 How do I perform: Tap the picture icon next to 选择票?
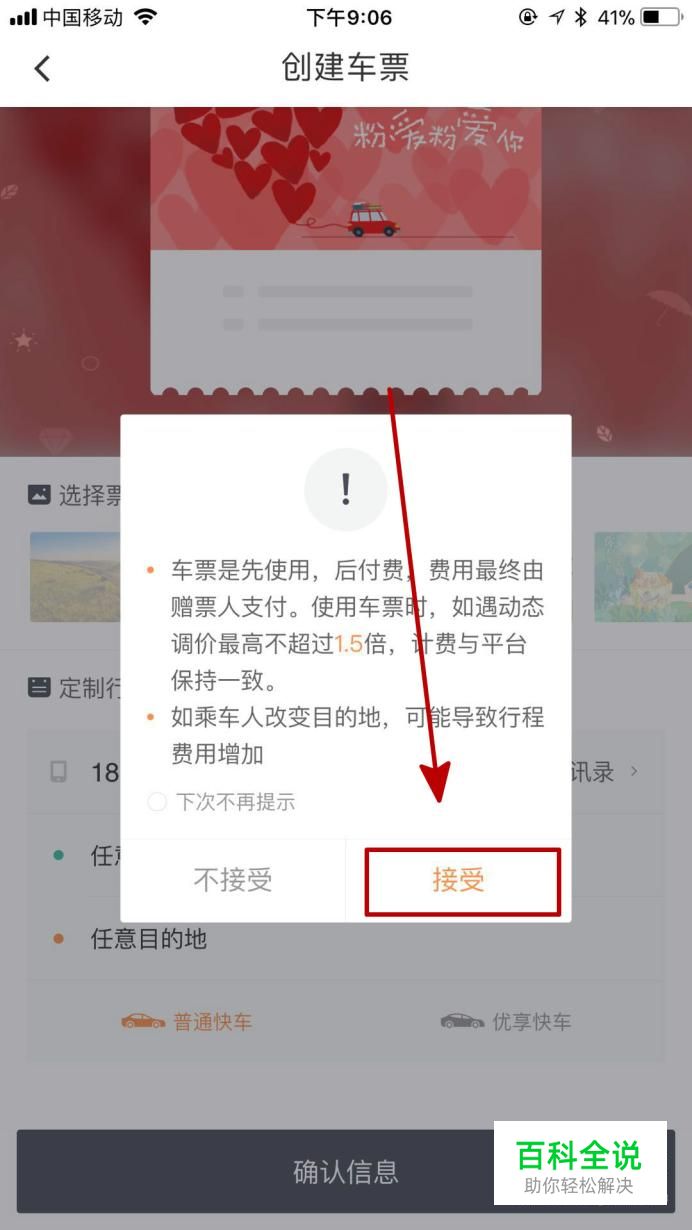pos(39,494)
